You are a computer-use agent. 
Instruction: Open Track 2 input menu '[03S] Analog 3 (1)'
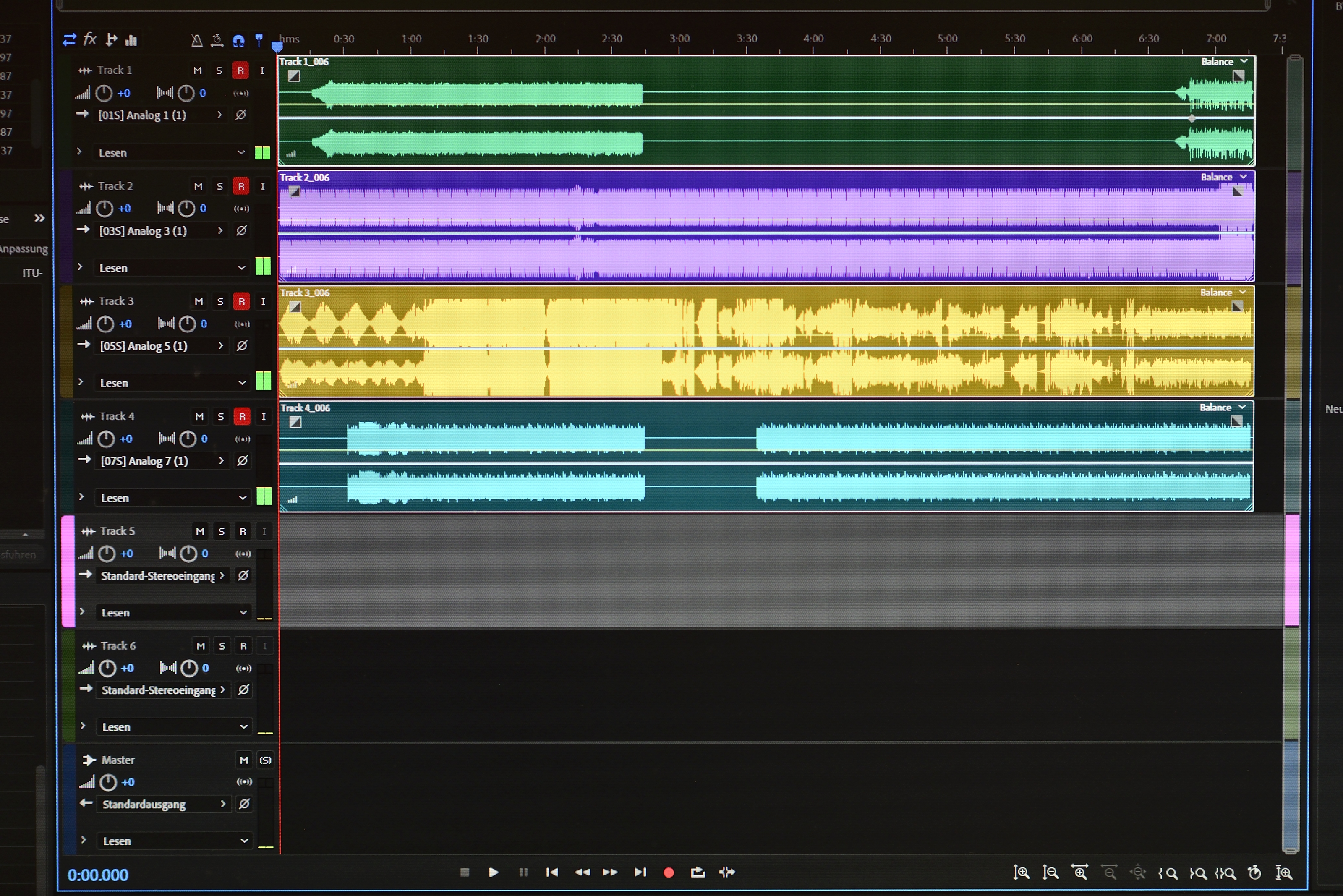(161, 231)
